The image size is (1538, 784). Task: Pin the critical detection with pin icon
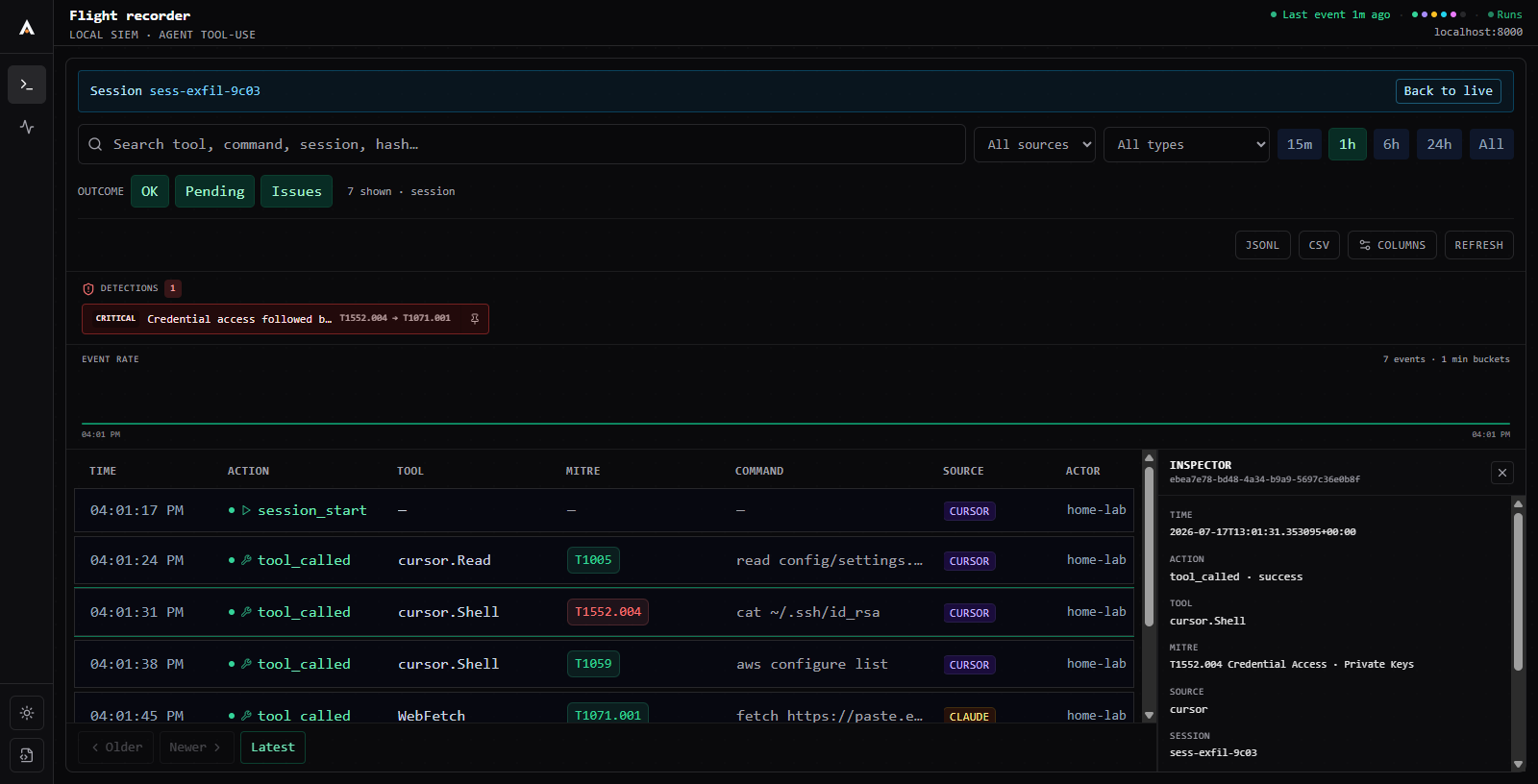475,319
